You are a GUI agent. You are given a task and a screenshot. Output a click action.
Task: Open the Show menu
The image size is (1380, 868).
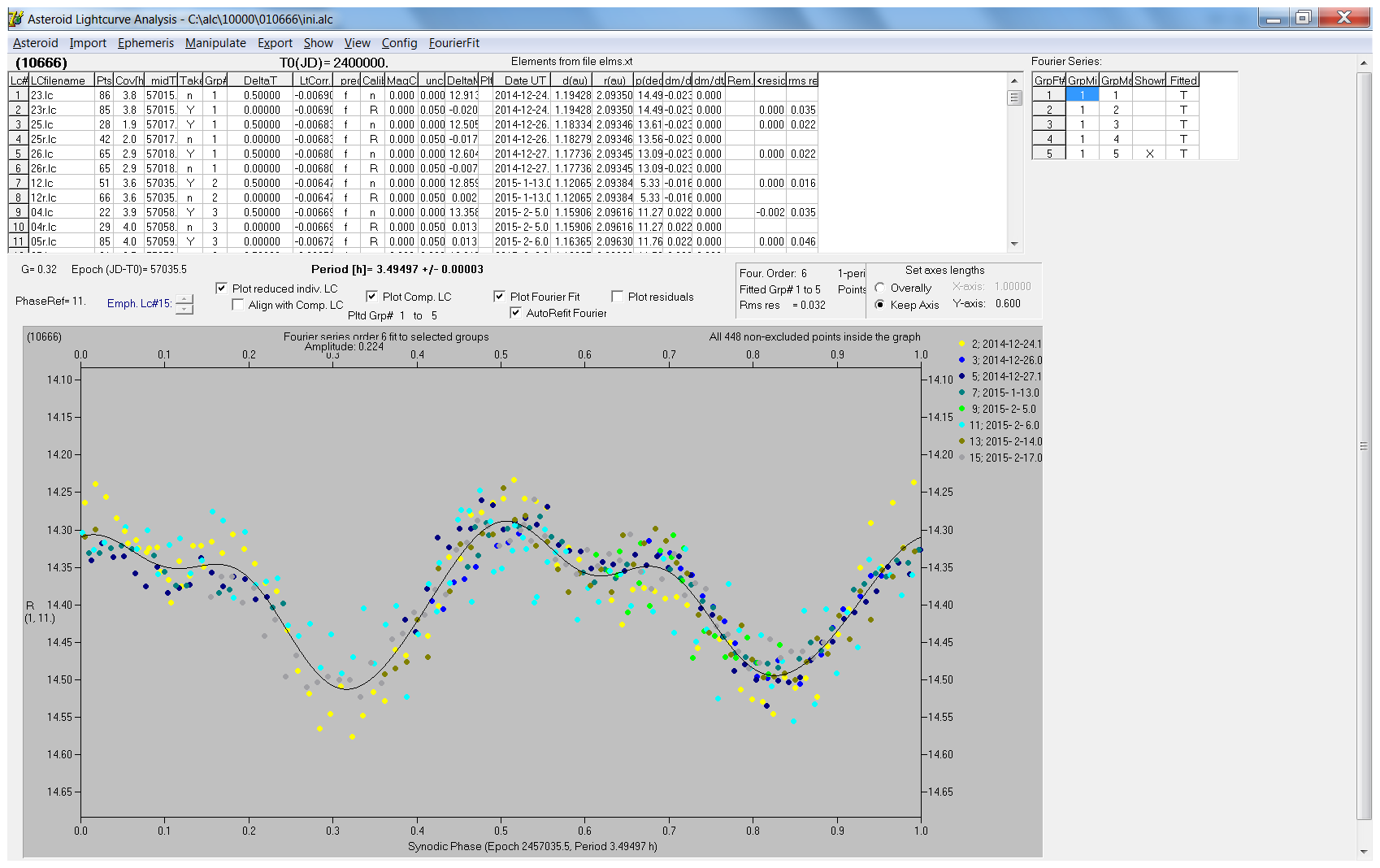pyautogui.click(x=319, y=43)
